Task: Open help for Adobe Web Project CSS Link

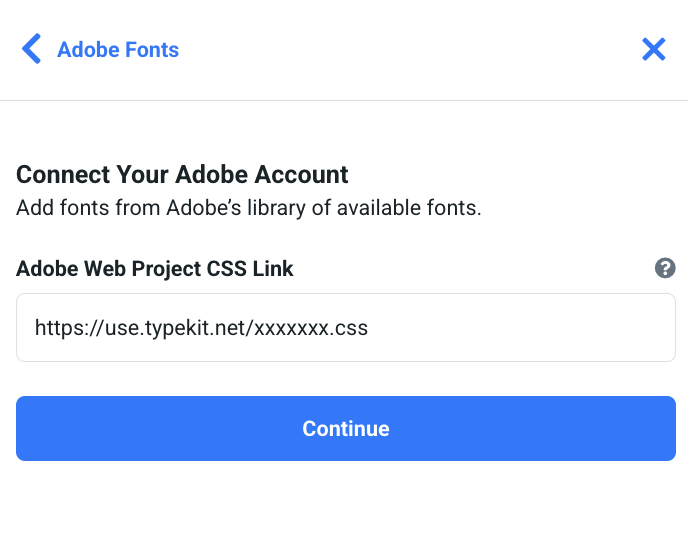Action: click(665, 268)
